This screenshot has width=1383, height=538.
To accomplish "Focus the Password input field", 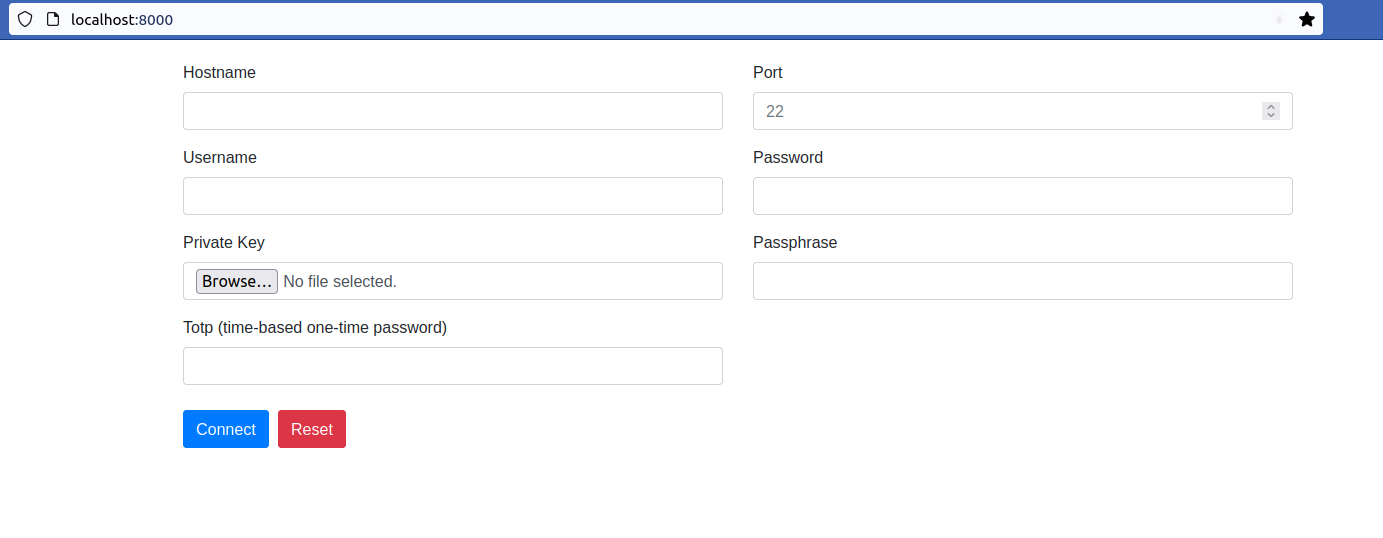I will [1022, 196].
